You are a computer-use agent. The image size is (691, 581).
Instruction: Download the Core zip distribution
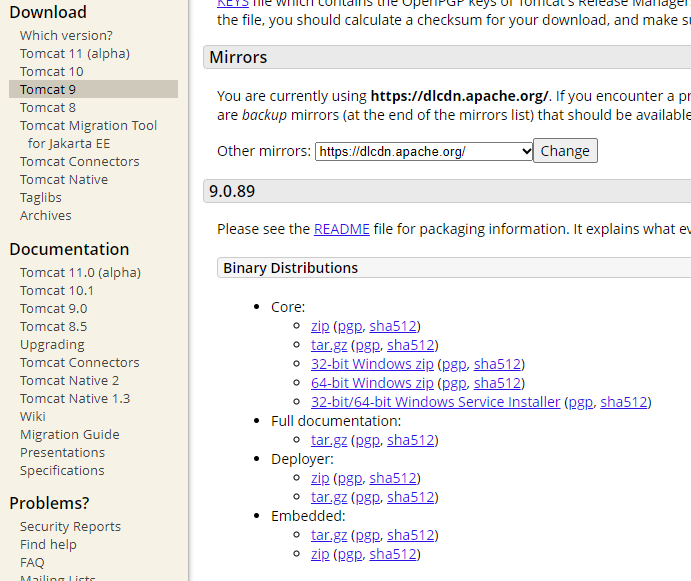(320, 326)
